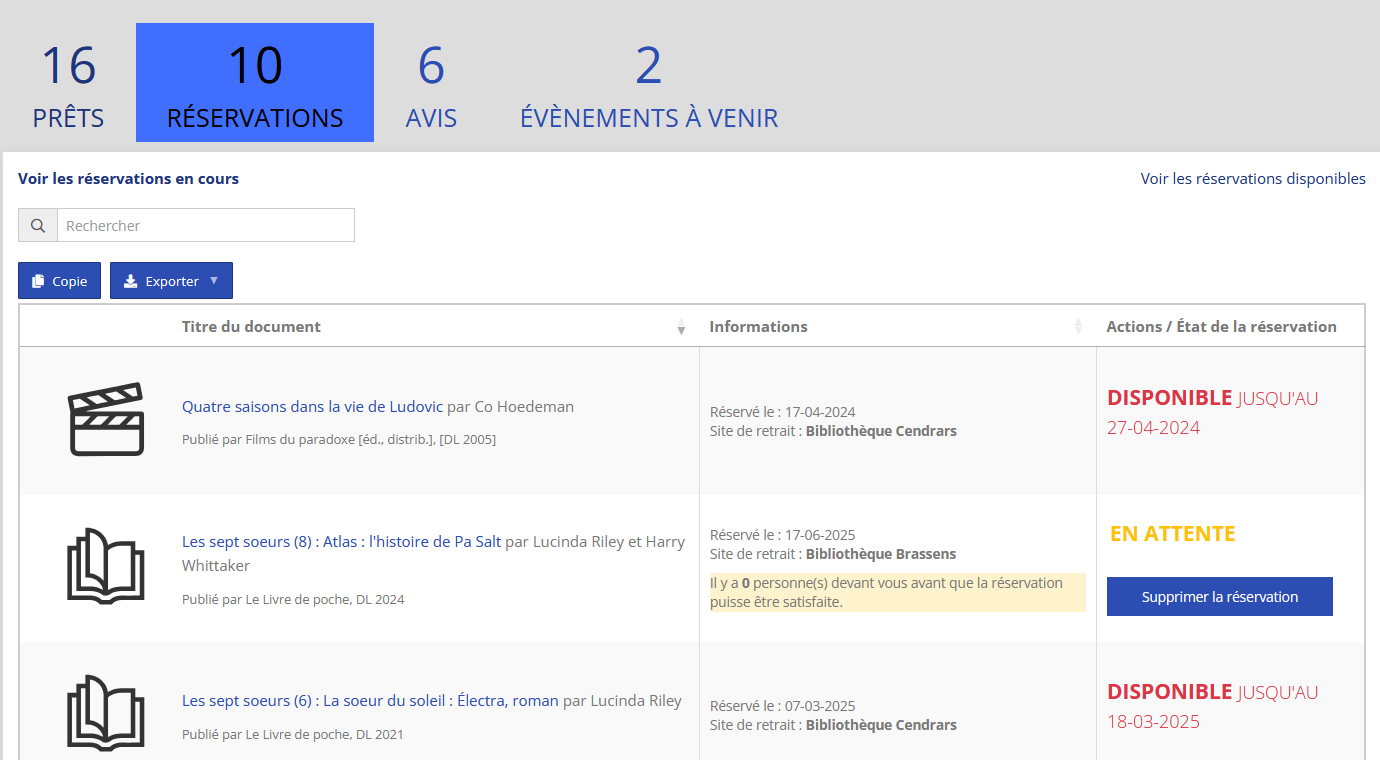Open Les sept soeurs (8) Atlas title
The width and height of the screenshot is (1380, 760).
click(341, 542)
